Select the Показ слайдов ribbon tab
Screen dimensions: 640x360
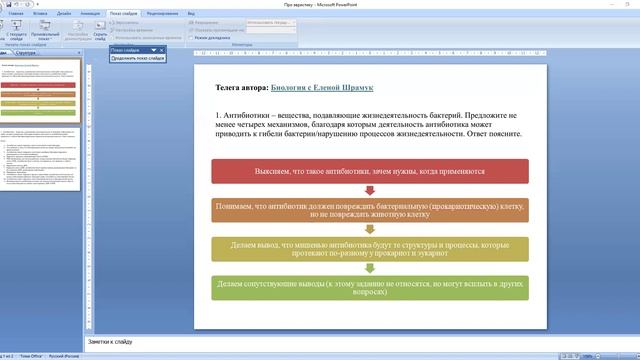[x=123, y=13]
